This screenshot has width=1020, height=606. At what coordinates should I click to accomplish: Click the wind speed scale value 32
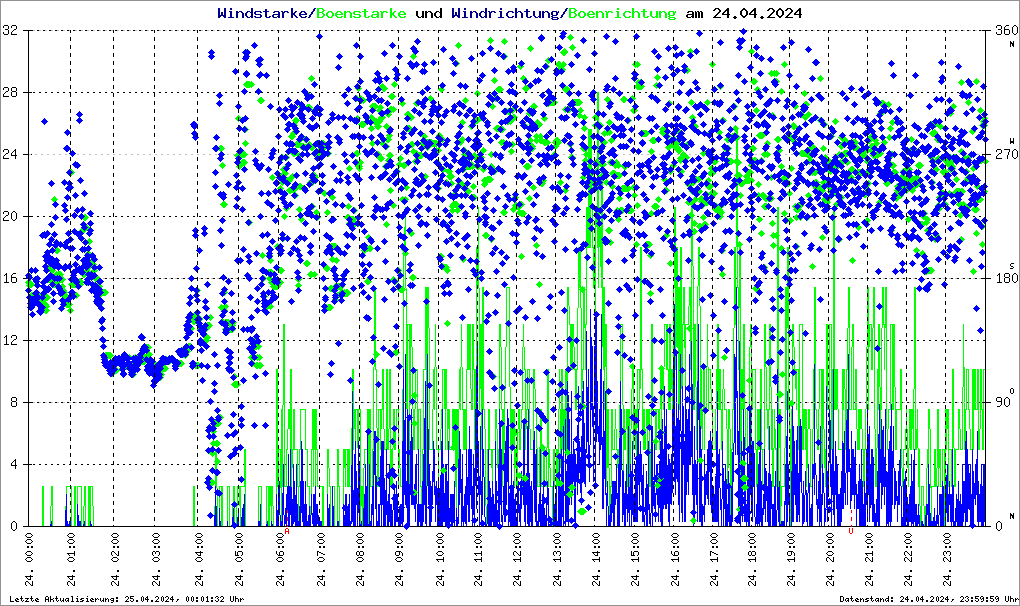click(x=10, y=30)
